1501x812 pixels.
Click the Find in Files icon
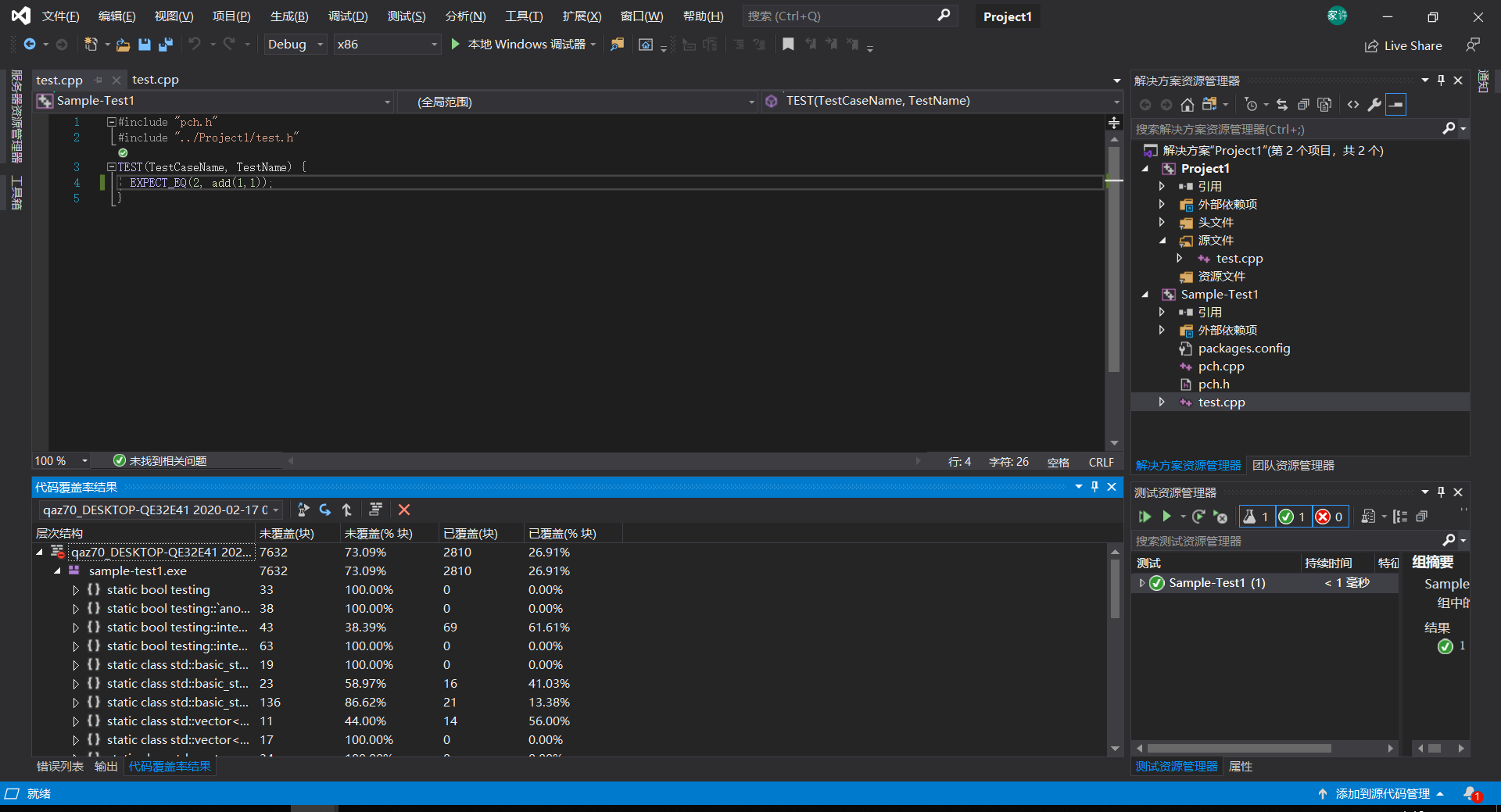(x=618, y=45)
